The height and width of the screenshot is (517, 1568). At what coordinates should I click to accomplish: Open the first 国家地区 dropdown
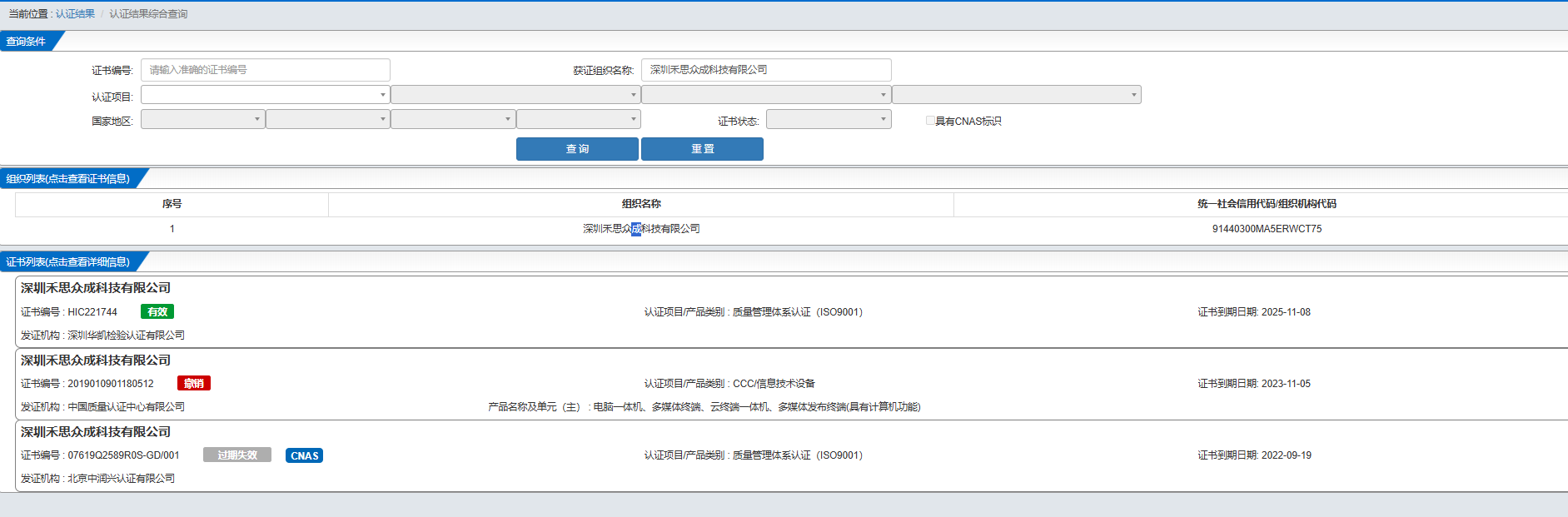coord(203,119)
